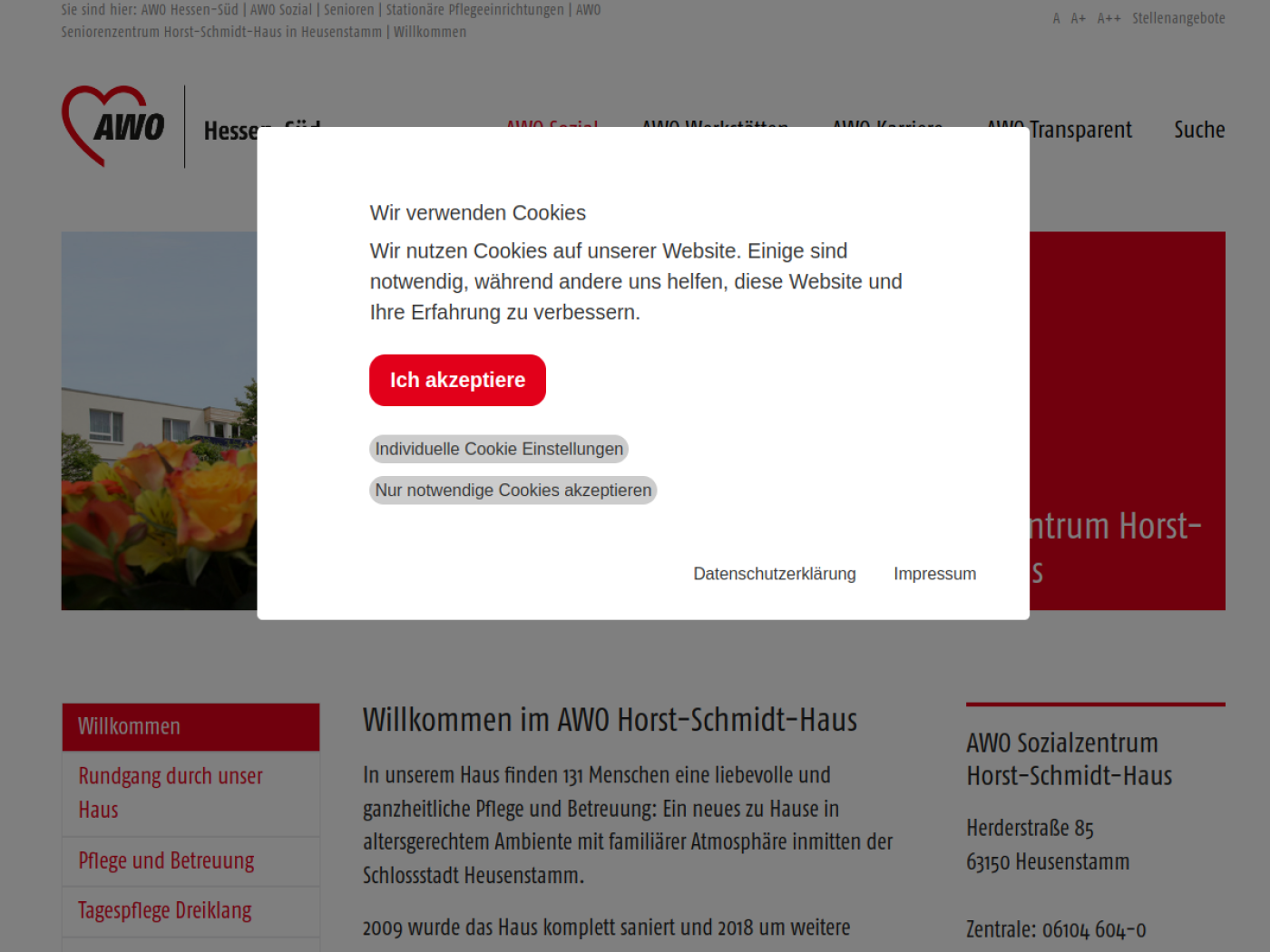Viewport: 1270px width, 952px height.
Task: Click Zentrale: 06104 604-0 phone text
Action: click(1056, 930)
